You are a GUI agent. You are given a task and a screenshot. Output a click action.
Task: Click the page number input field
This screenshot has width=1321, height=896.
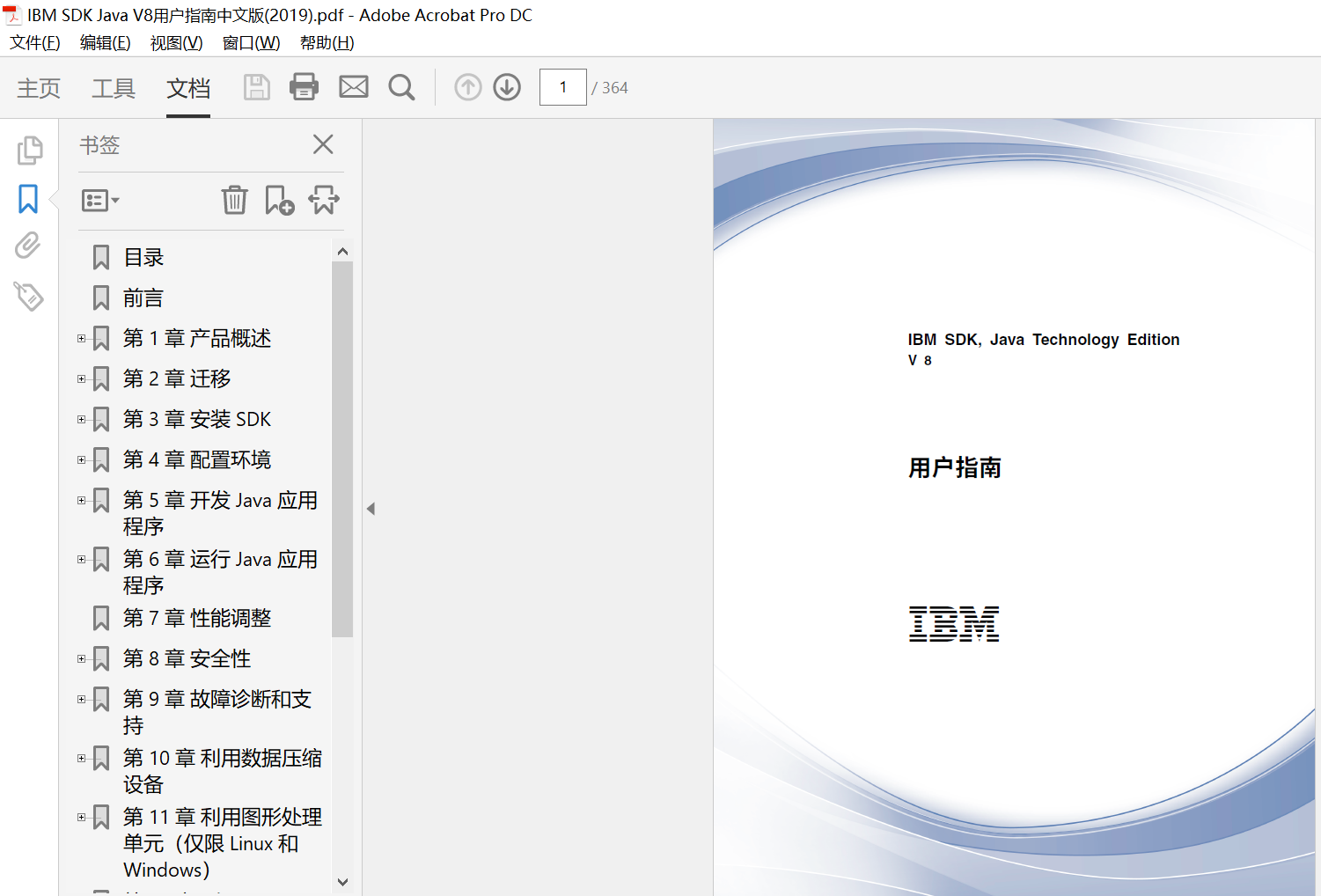pyautogui.click(x=563, y=87)
